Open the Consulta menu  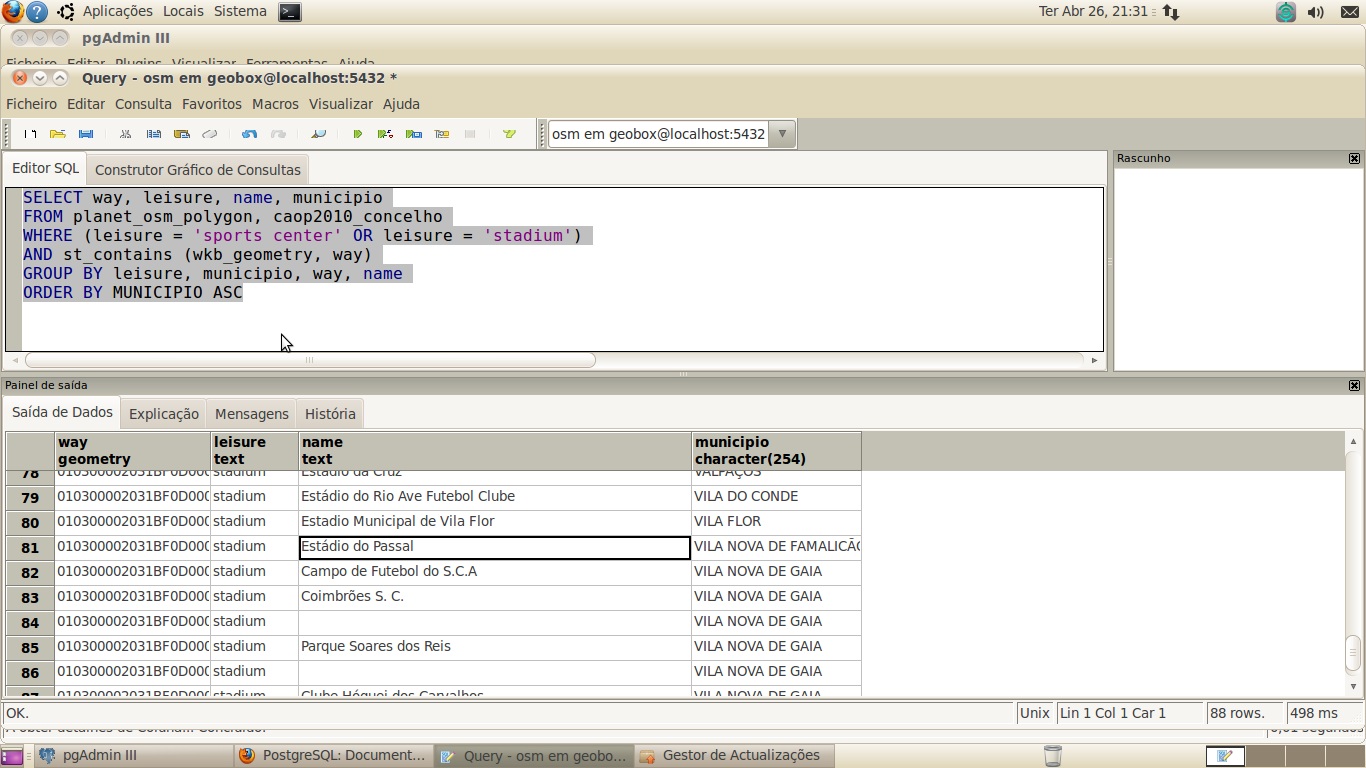[143, 104]
